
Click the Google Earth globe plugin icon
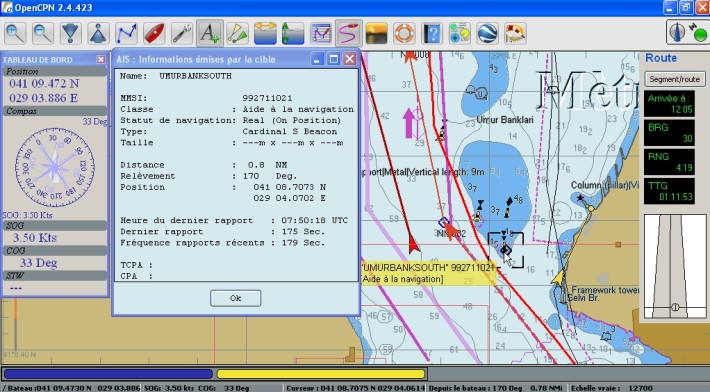click(x=487, y=33)
